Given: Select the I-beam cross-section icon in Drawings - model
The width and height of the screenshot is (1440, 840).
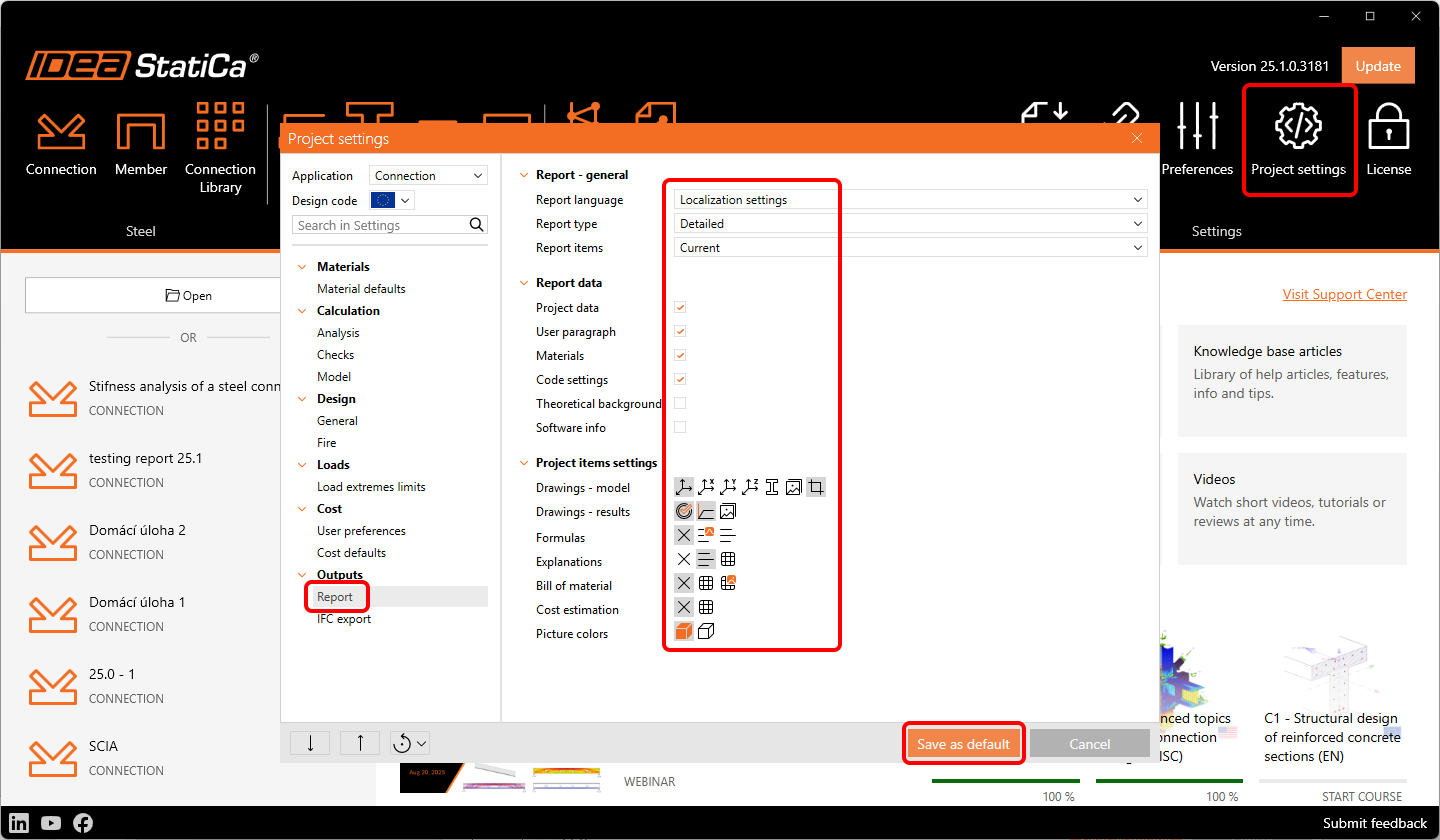Looking at the screenshot, I should (772, 488).
